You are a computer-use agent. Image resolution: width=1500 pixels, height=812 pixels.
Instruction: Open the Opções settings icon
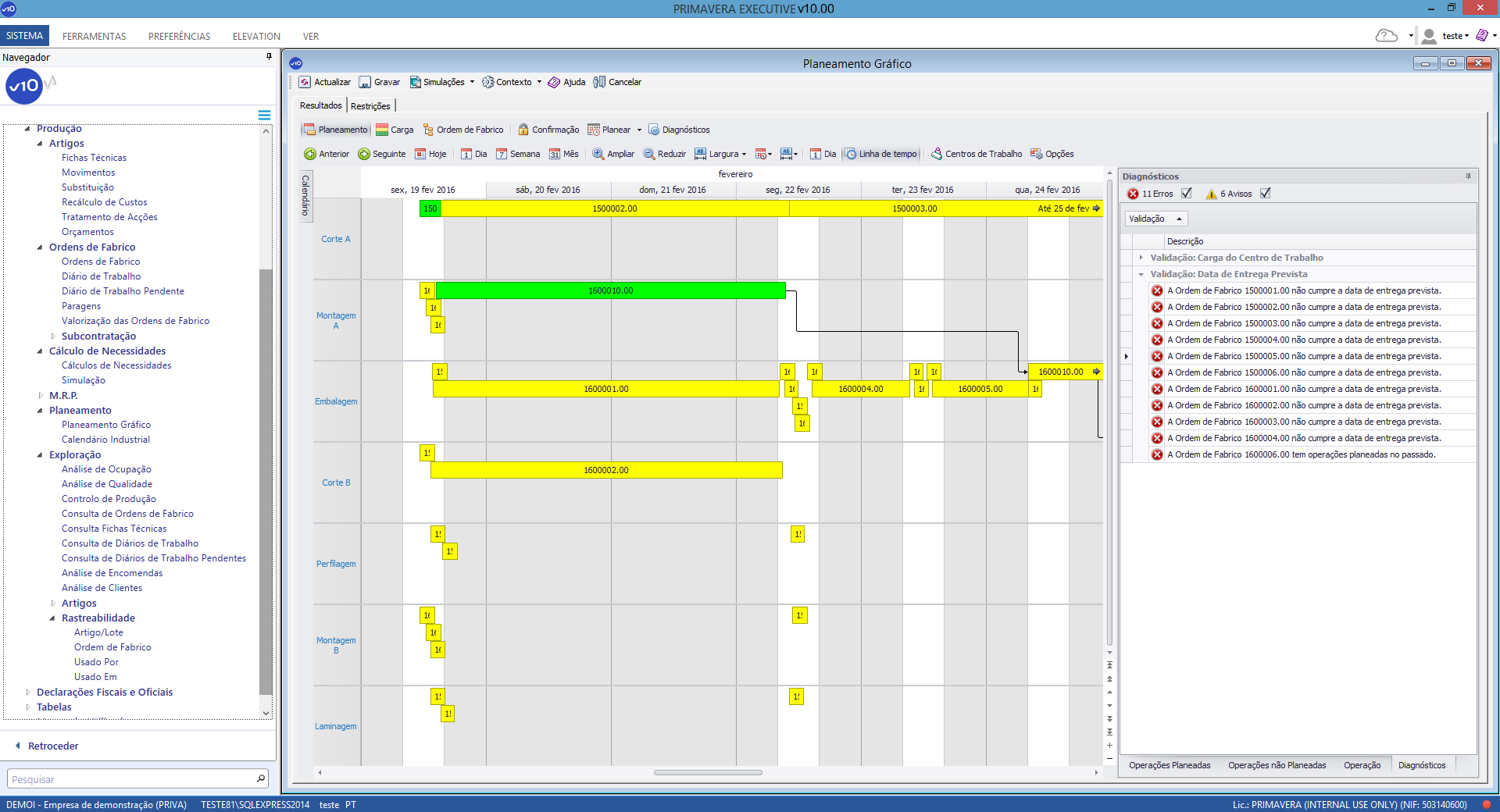click(1037, 154)
